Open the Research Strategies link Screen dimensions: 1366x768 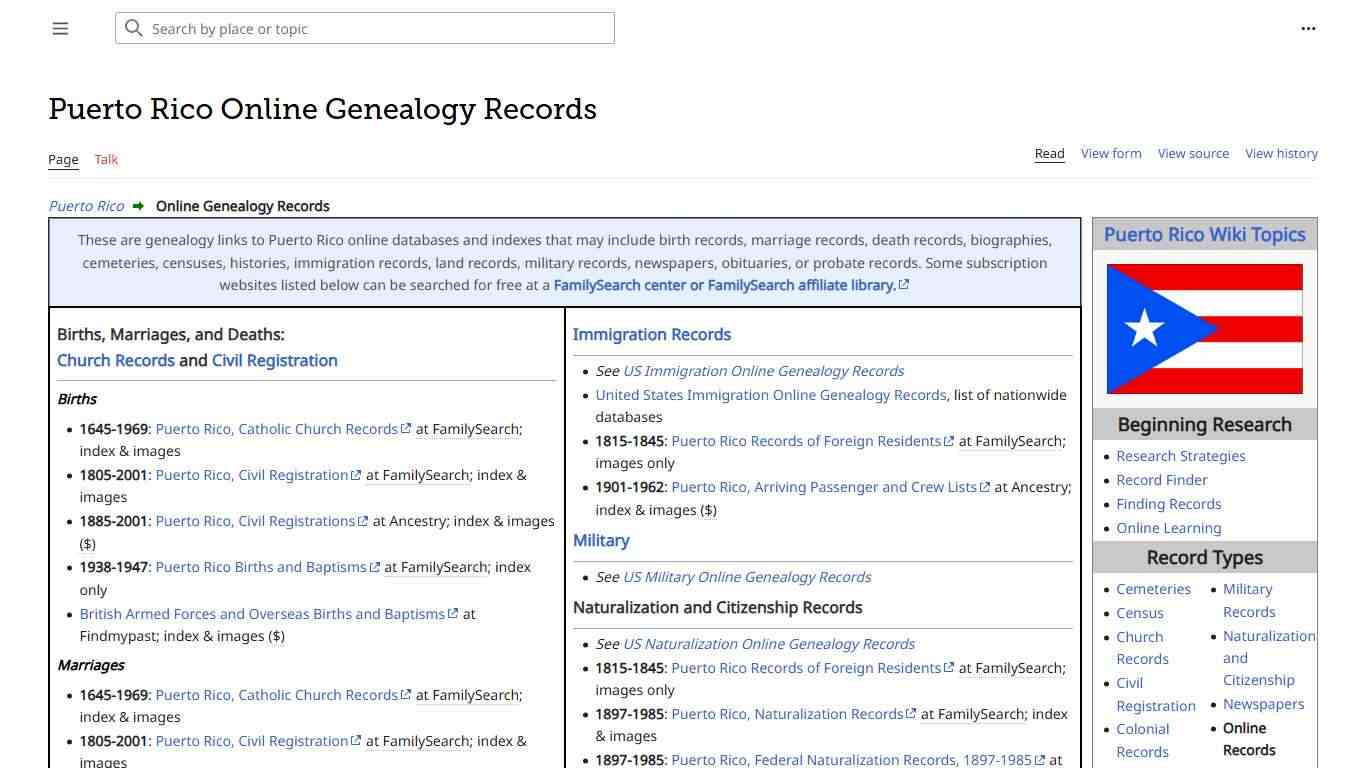pyautogui.click(x=1180, y=455)
